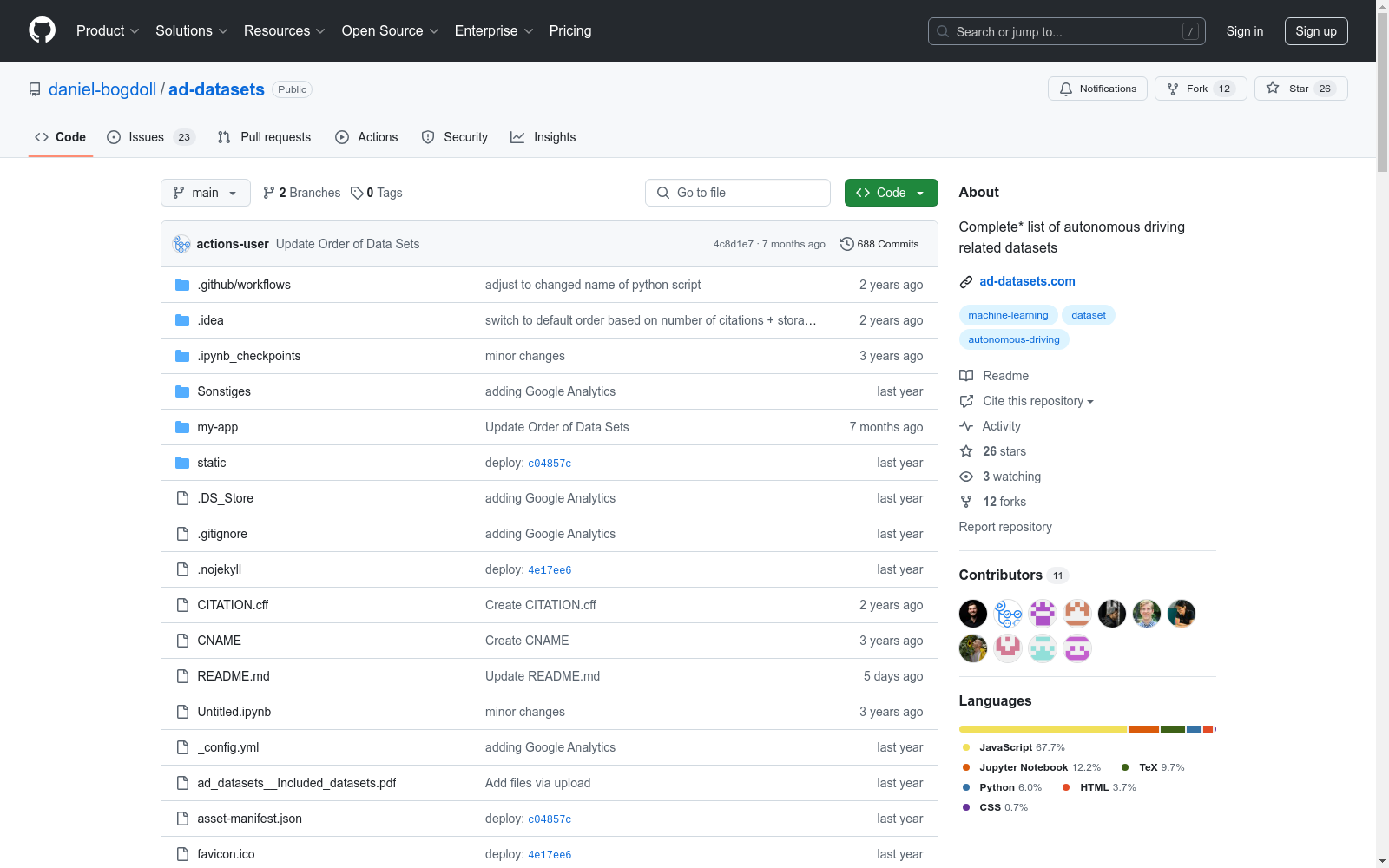Expand the Solutions menu
Viewport: 1389px width, 868px height.
(191, 30)
